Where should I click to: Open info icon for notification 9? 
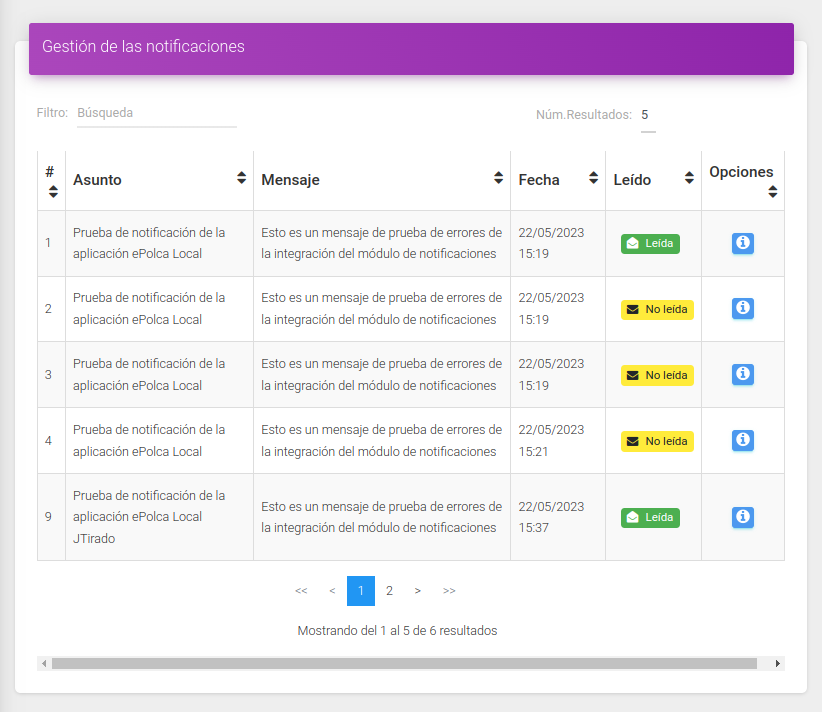(742, 517)
